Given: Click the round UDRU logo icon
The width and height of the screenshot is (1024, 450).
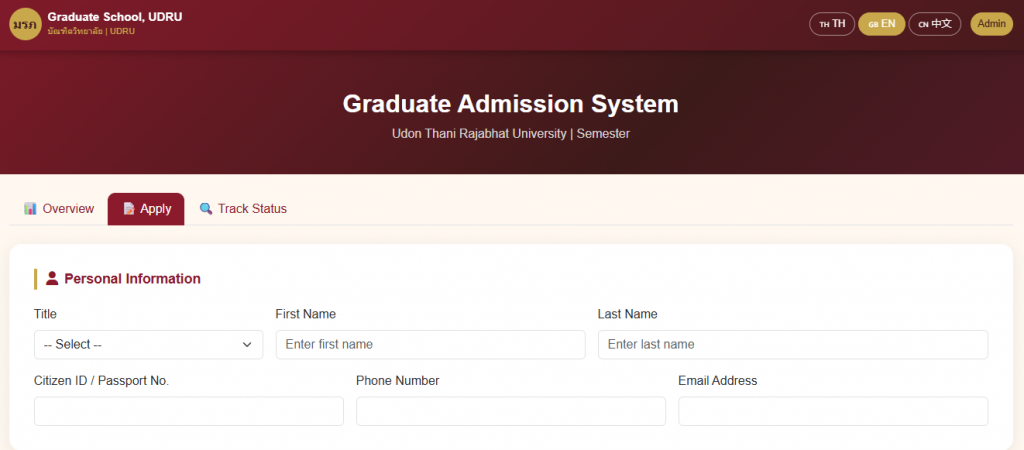Looking at the screenshot, I should [x=25, y=24].
